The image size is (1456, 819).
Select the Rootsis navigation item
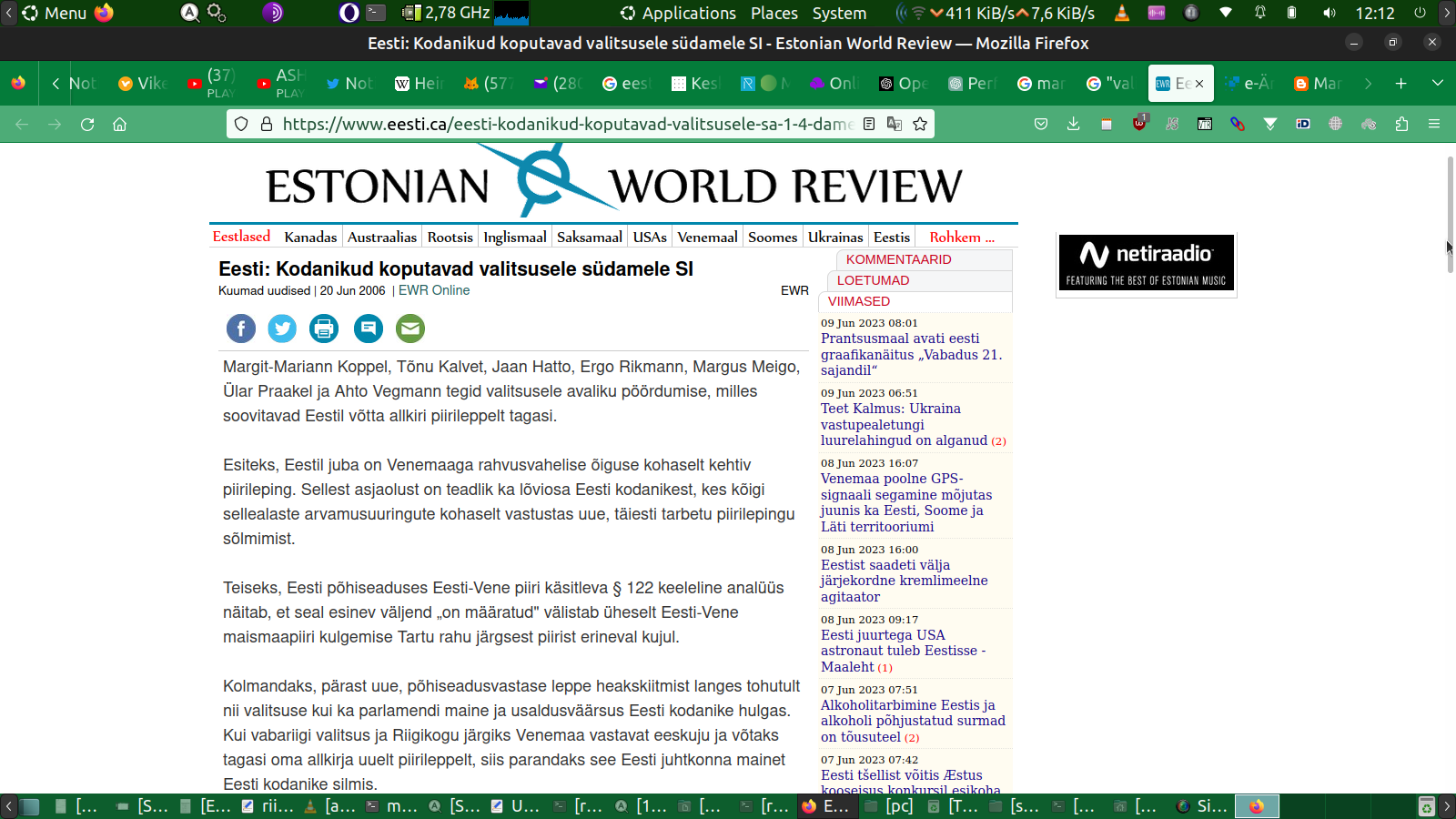[450, 237]
